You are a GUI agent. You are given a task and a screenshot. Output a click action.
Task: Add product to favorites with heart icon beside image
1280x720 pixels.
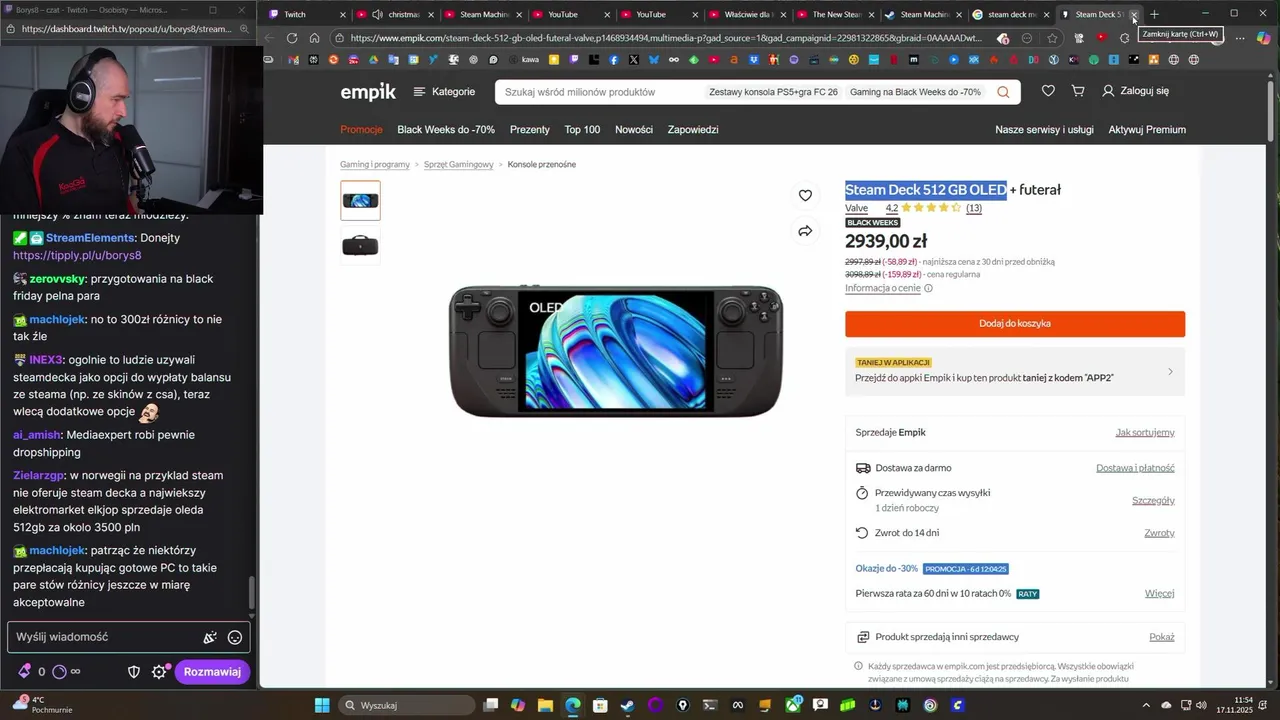point(805,195)
